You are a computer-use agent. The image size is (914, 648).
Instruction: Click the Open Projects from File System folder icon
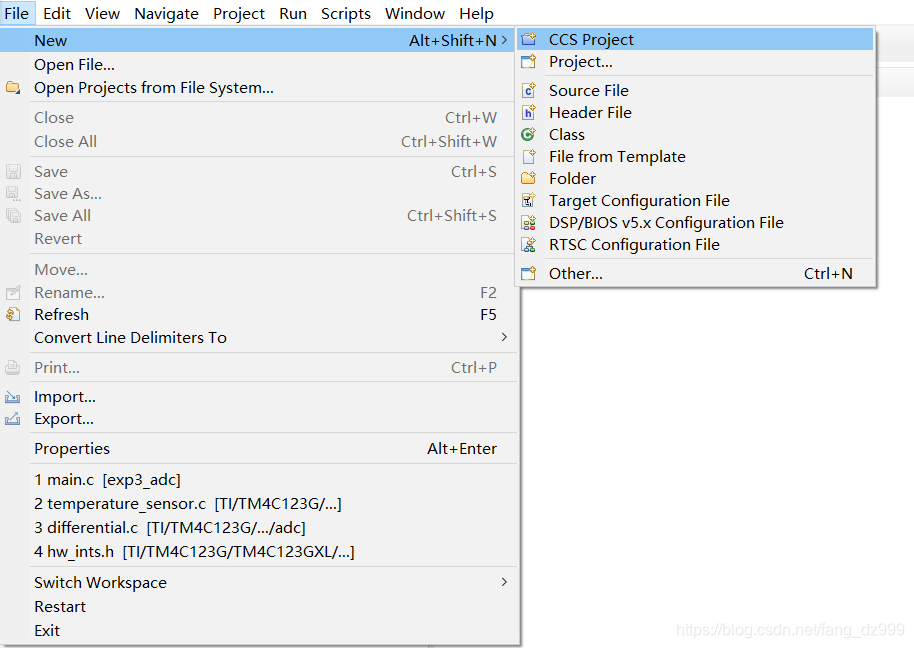pyautogui.click(x=13, y=88)
